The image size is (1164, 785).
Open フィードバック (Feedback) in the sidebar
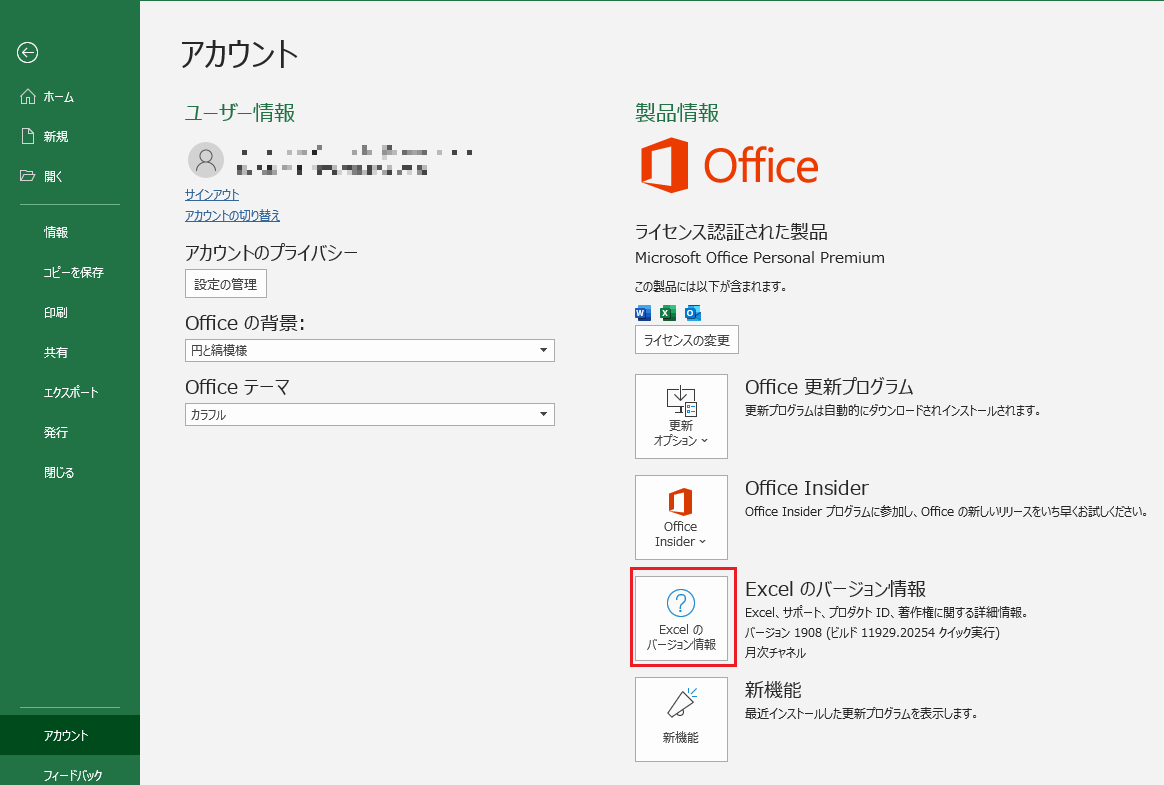tap(73, 775)
